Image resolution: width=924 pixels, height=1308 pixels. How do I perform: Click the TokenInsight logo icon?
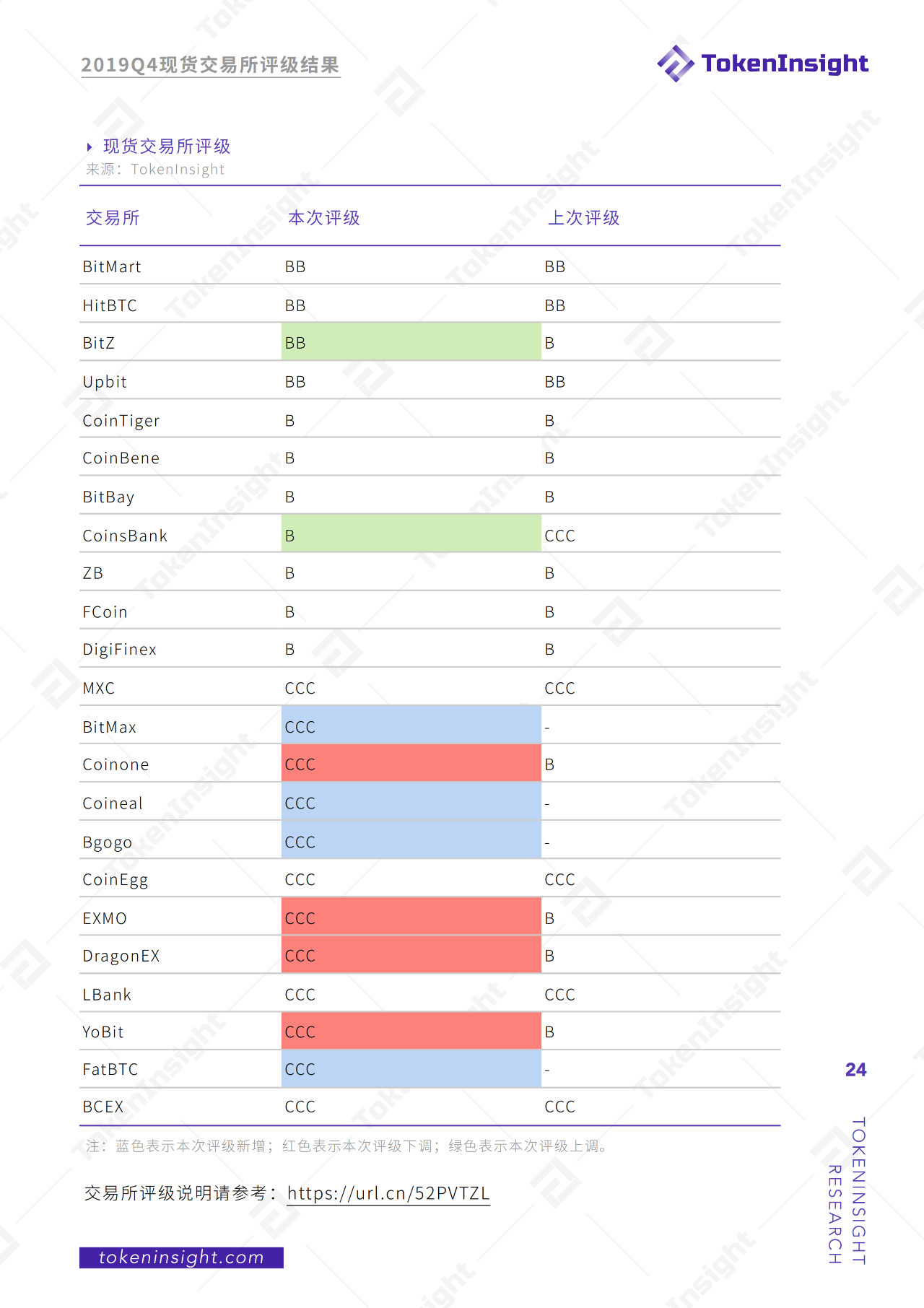(x=676, y=64)
